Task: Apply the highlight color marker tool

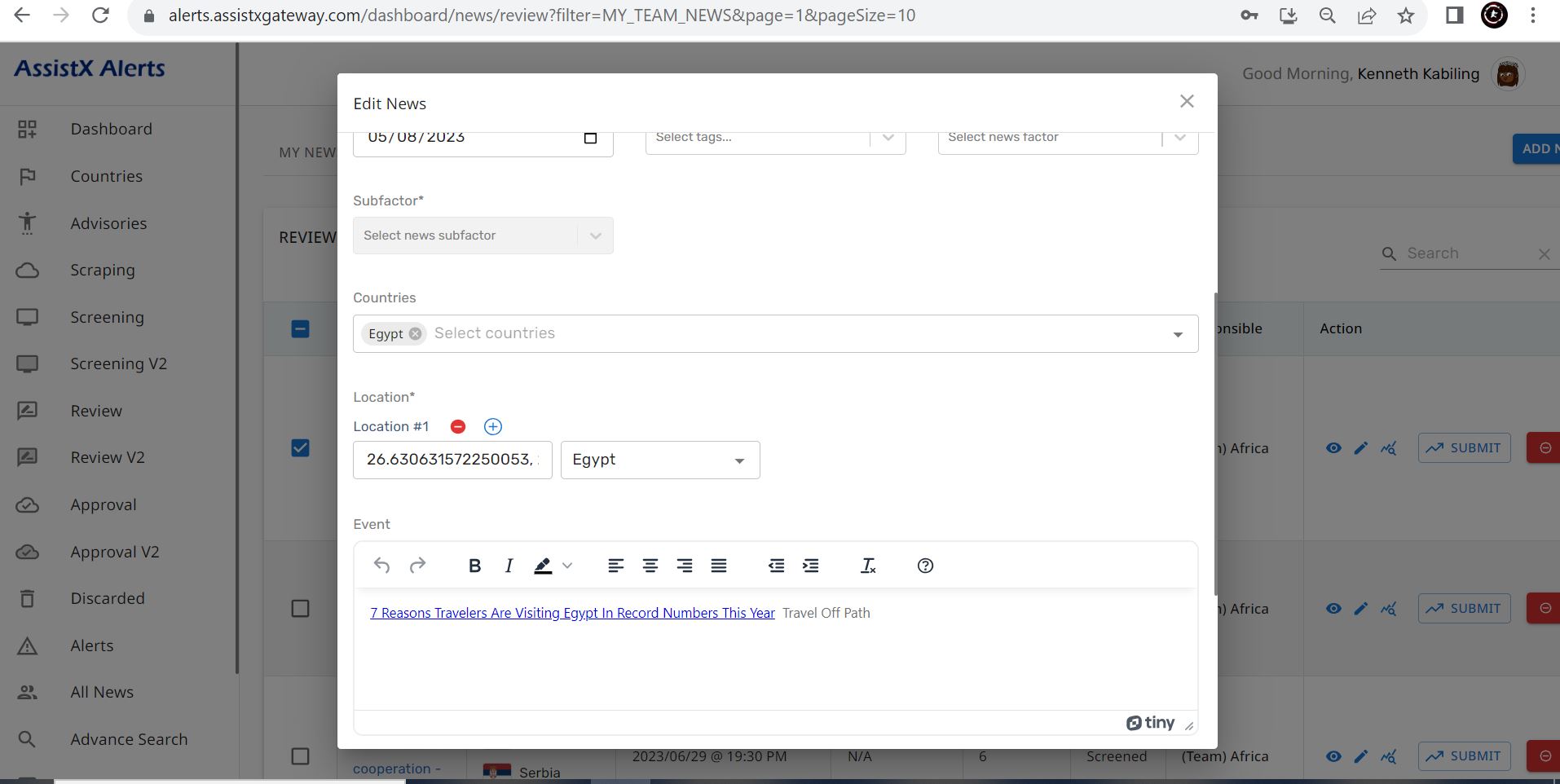Action: 543,566
